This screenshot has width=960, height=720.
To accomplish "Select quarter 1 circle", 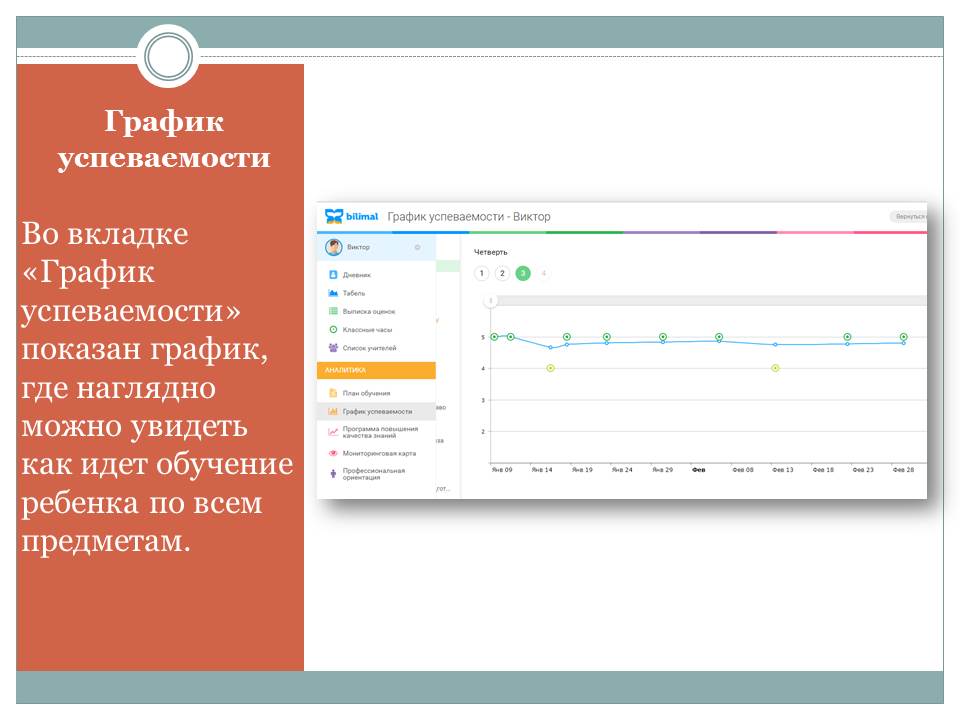I will pos(481,273).
